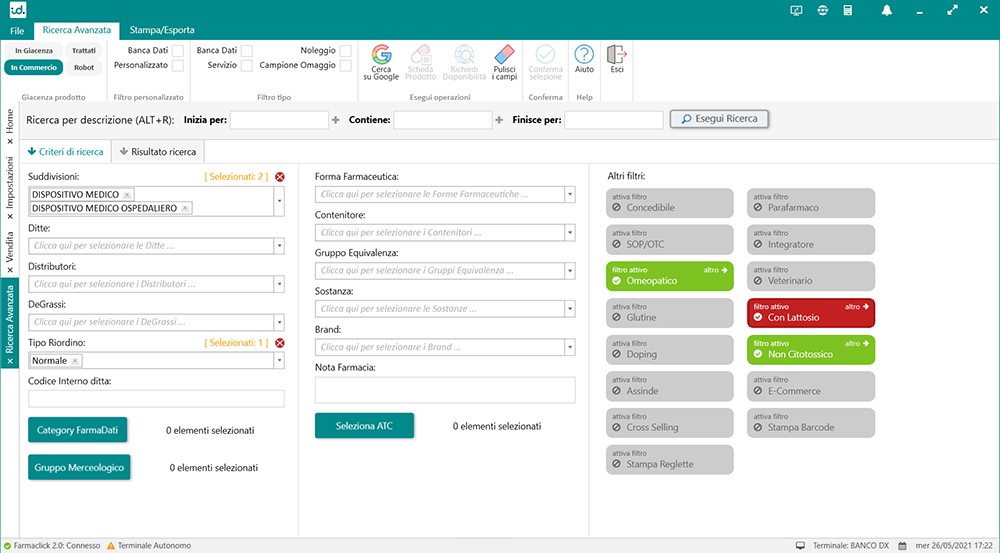Tick the Personalizzato checkbox

pos(177,66)
